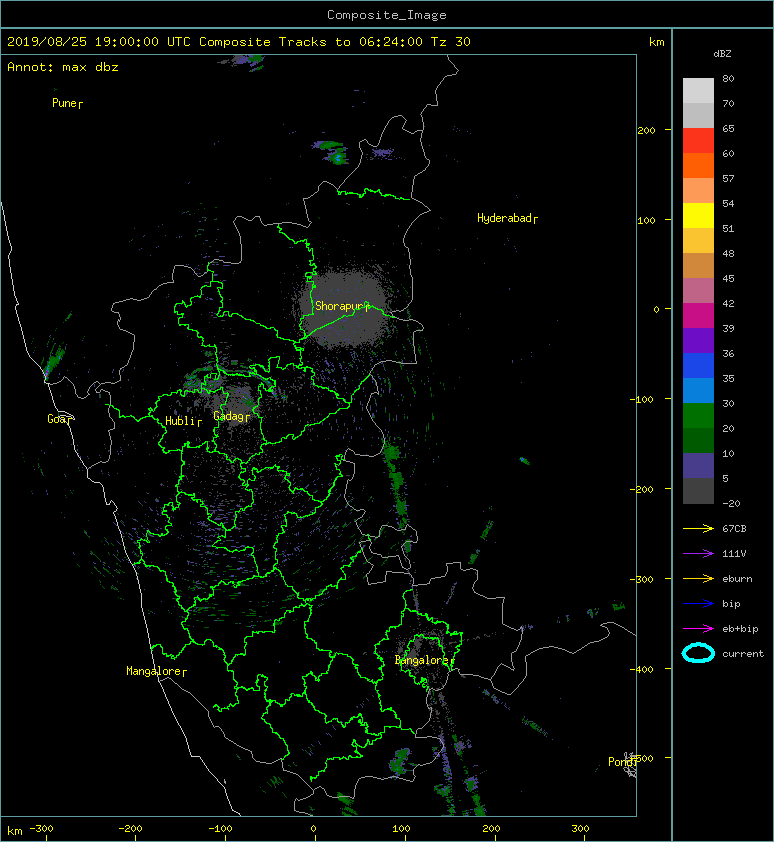The height and width of the screenshot is (842, 774).
Task: Click the 0 tick on bottom axis
Action: [x=314, y=829]
